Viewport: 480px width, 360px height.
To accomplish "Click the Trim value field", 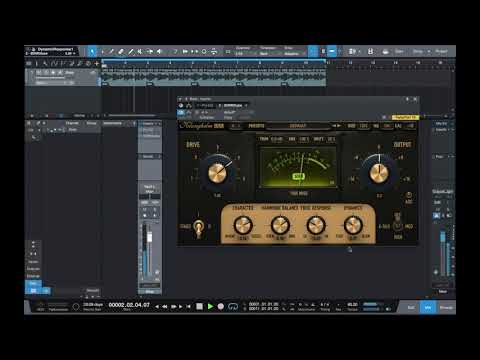I will pyautogui.click(x=277, y=139).
